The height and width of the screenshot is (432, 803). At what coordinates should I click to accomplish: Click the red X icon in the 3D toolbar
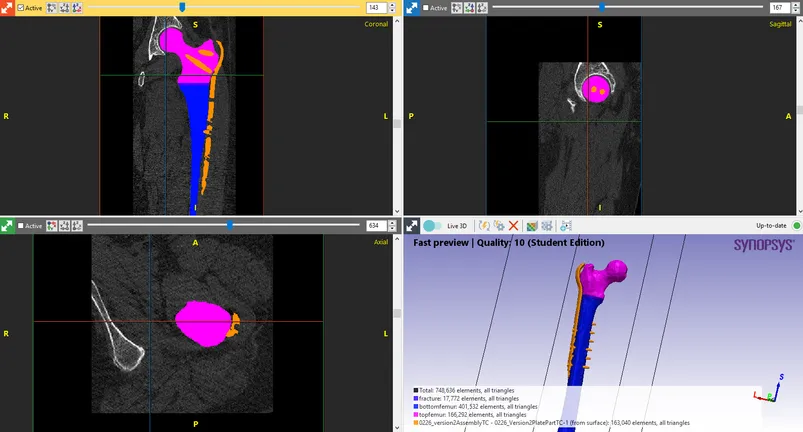coord(513,226)
